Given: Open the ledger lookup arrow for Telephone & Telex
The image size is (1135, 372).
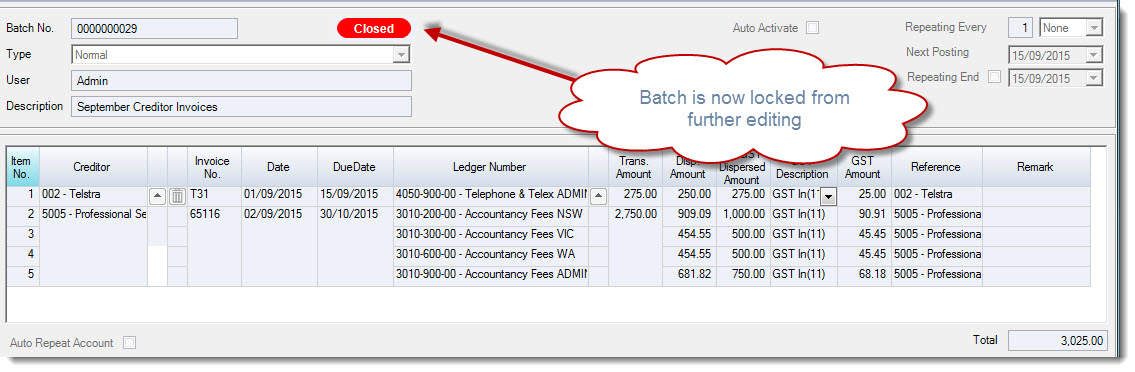Looking at the screenshot, I should (598, 195).
